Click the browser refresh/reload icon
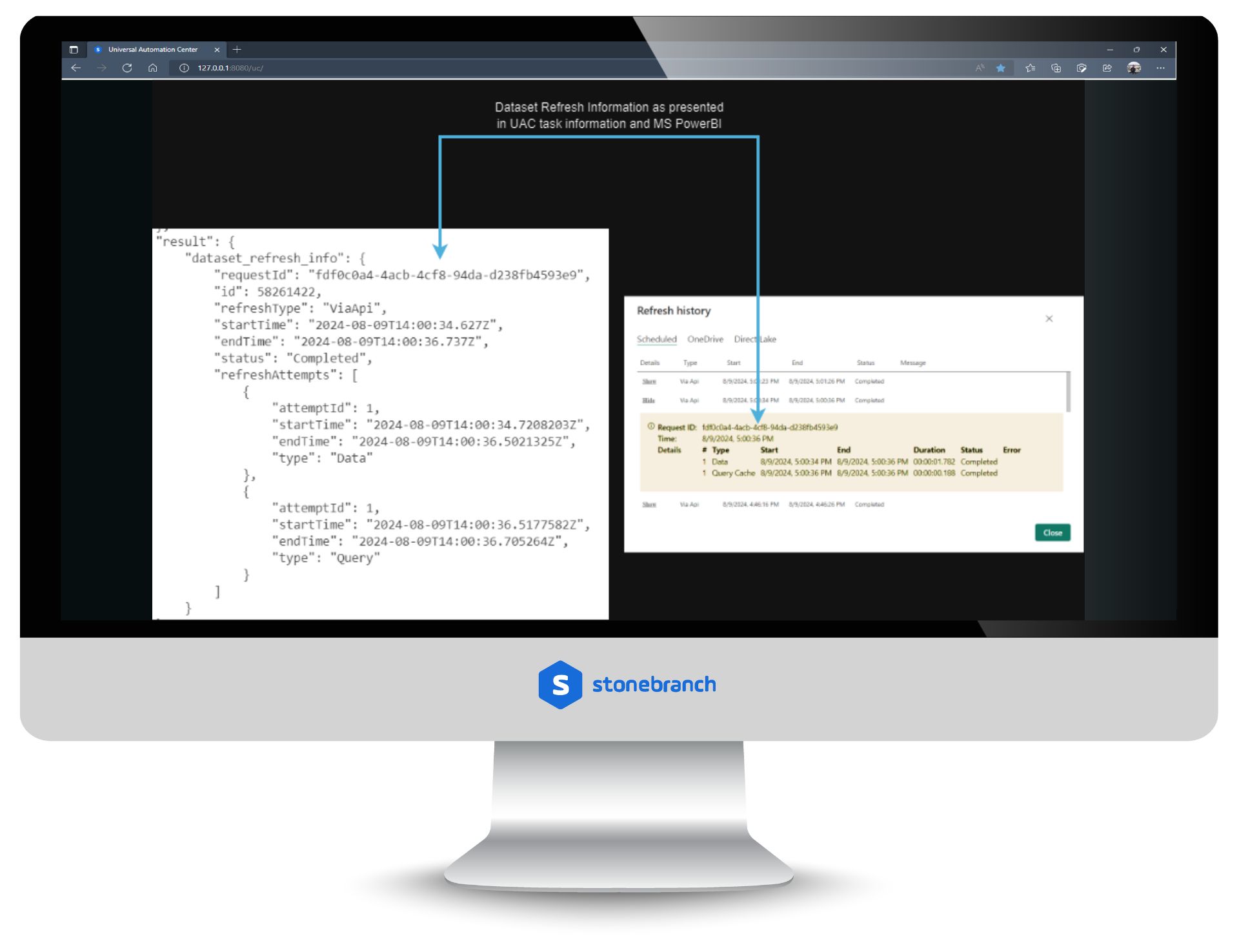 (x=128, y=67)
